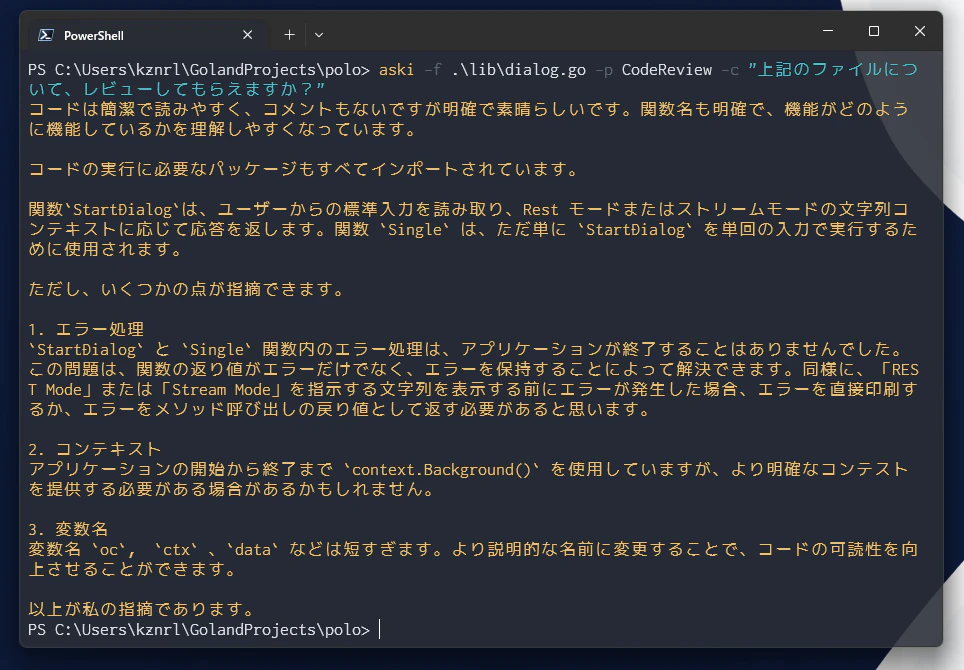This screenshot has height=670, width=964.
Task: Click the '1. エラー処理' heading line
Action: click(x=86, y=329)
